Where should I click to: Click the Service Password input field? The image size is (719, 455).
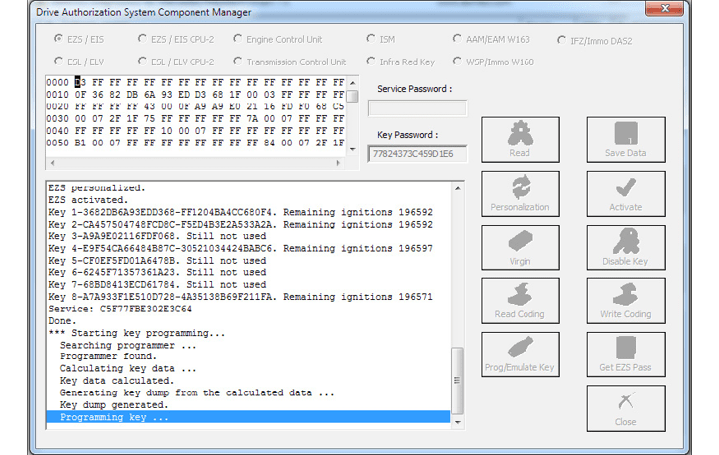coord(417,108)
